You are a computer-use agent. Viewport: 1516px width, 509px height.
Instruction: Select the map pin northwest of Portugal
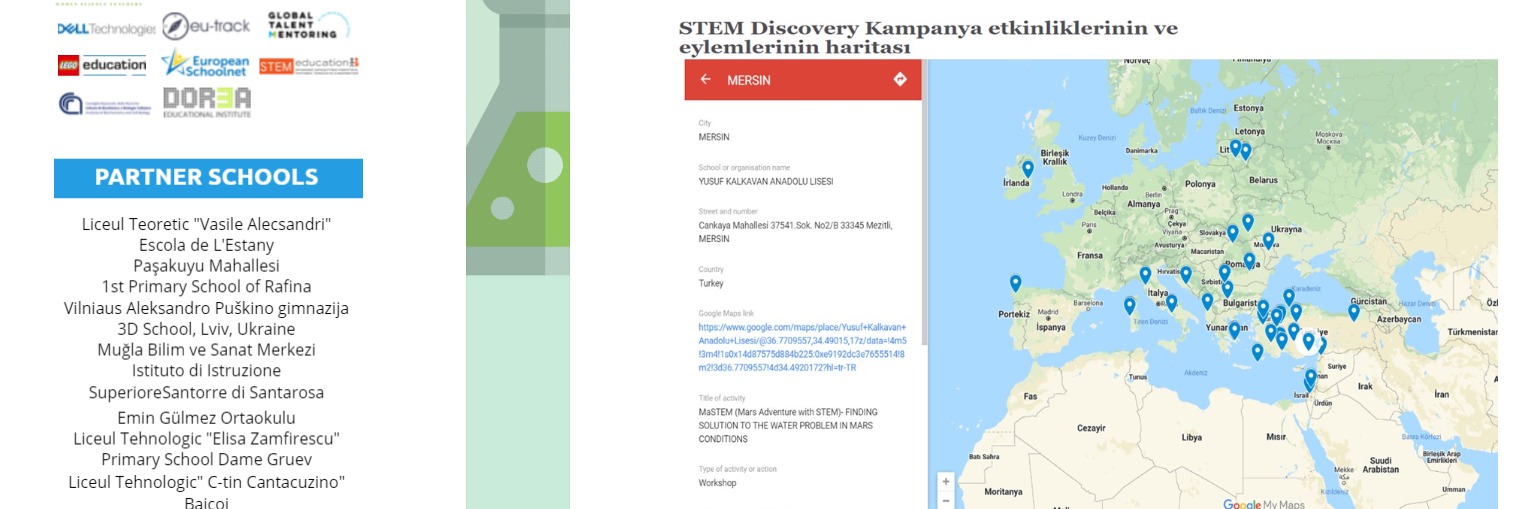click(x=1016, y=283)
